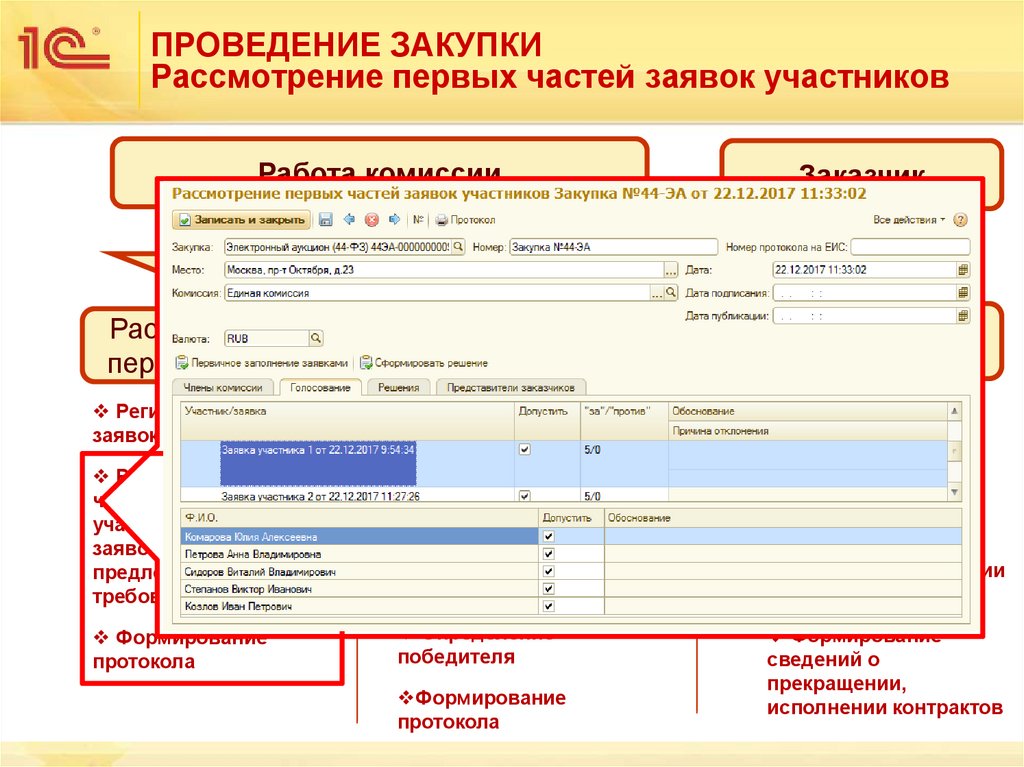The image size is (1024, 767).
Task: Toggle Допустить checkbox for Сидоров Виталий Владимирович
Action: click(x=546, y=572)
